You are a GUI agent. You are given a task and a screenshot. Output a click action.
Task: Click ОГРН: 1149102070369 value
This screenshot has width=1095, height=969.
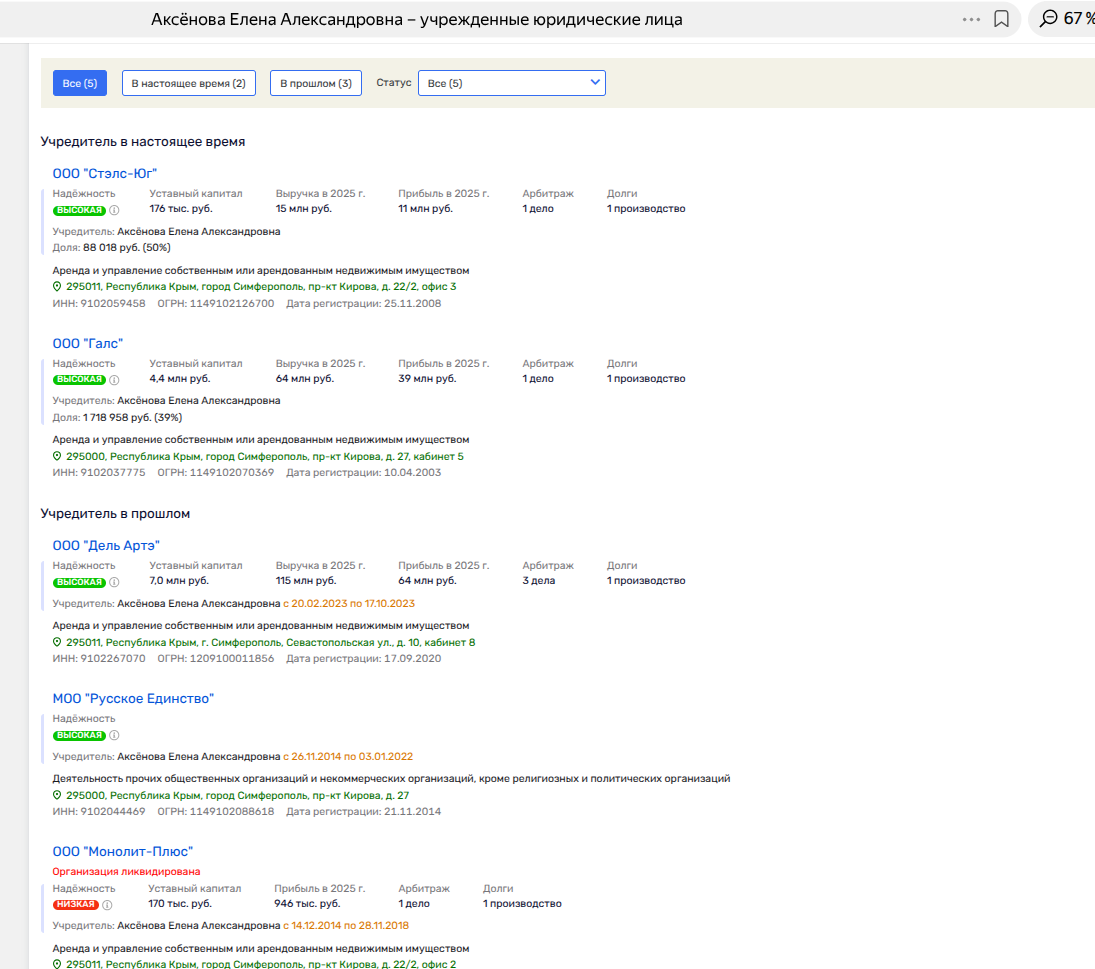point(216,473)
